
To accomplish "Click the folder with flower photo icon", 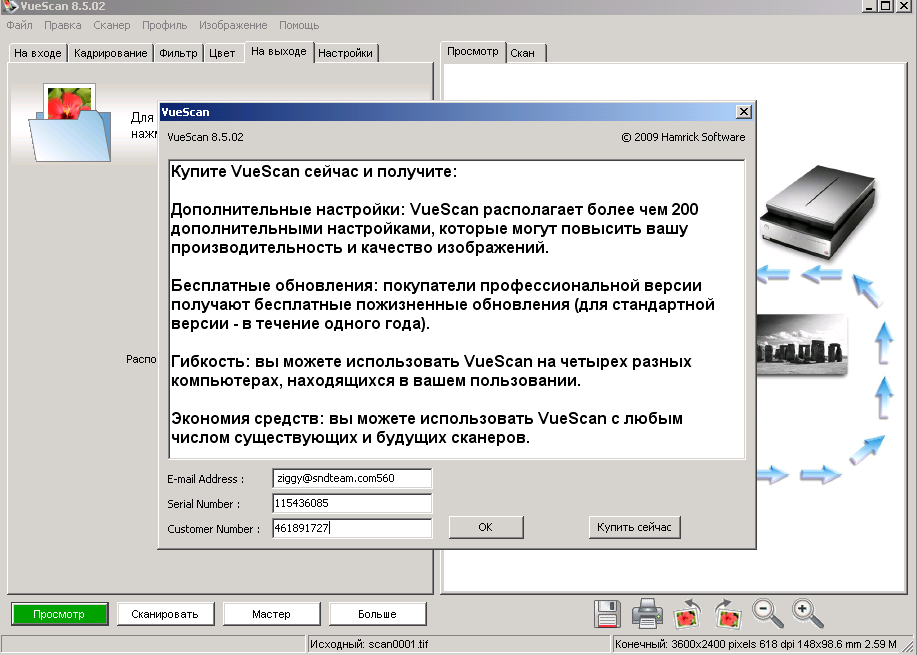I will 70,123.
